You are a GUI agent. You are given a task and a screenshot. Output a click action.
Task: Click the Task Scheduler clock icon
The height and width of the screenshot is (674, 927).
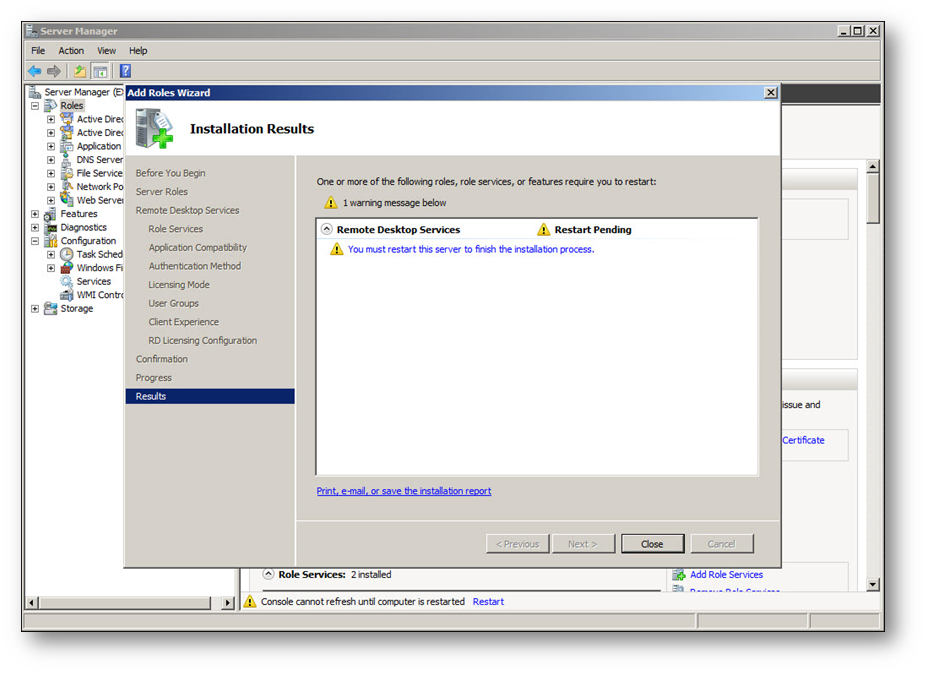click(x=67, y=255)
